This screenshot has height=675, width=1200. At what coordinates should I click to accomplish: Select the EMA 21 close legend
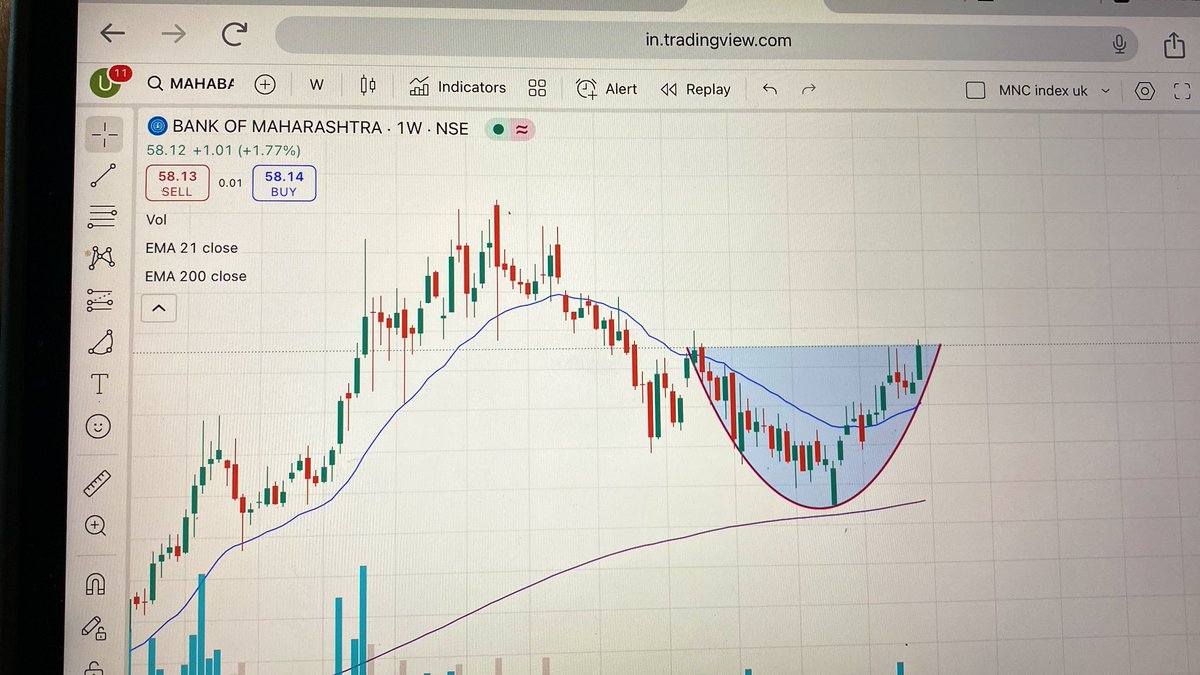coord(192,248)
